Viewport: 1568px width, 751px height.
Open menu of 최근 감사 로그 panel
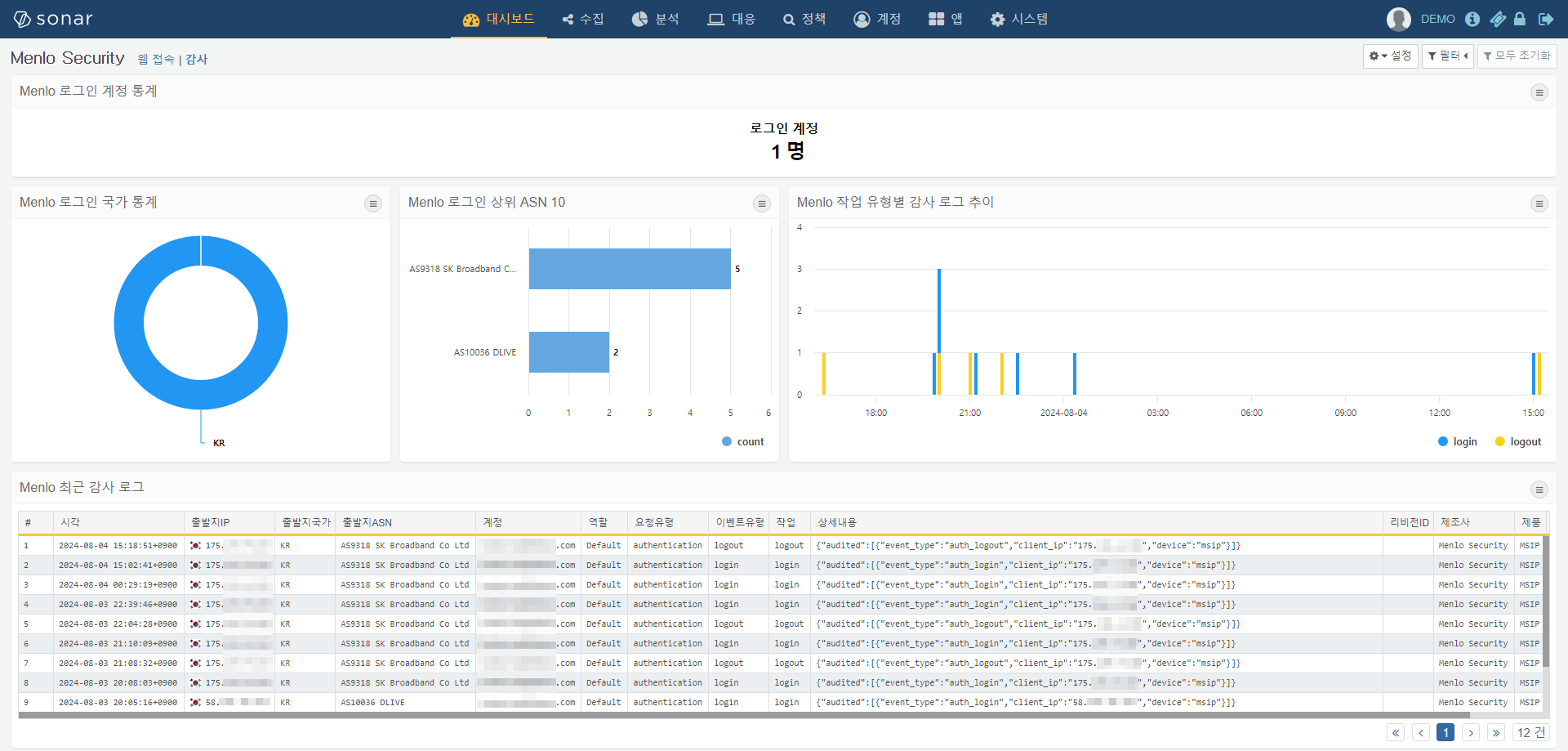tap(1539, 489)
